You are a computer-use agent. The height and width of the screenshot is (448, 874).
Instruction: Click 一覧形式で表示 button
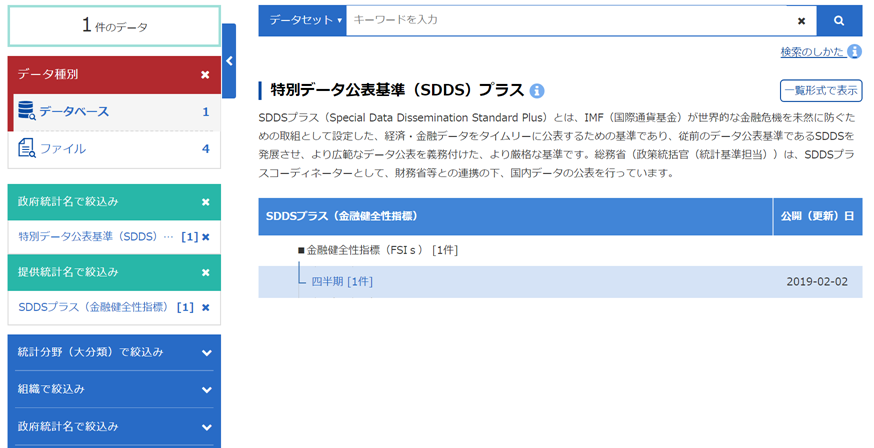tap(820, 91)
